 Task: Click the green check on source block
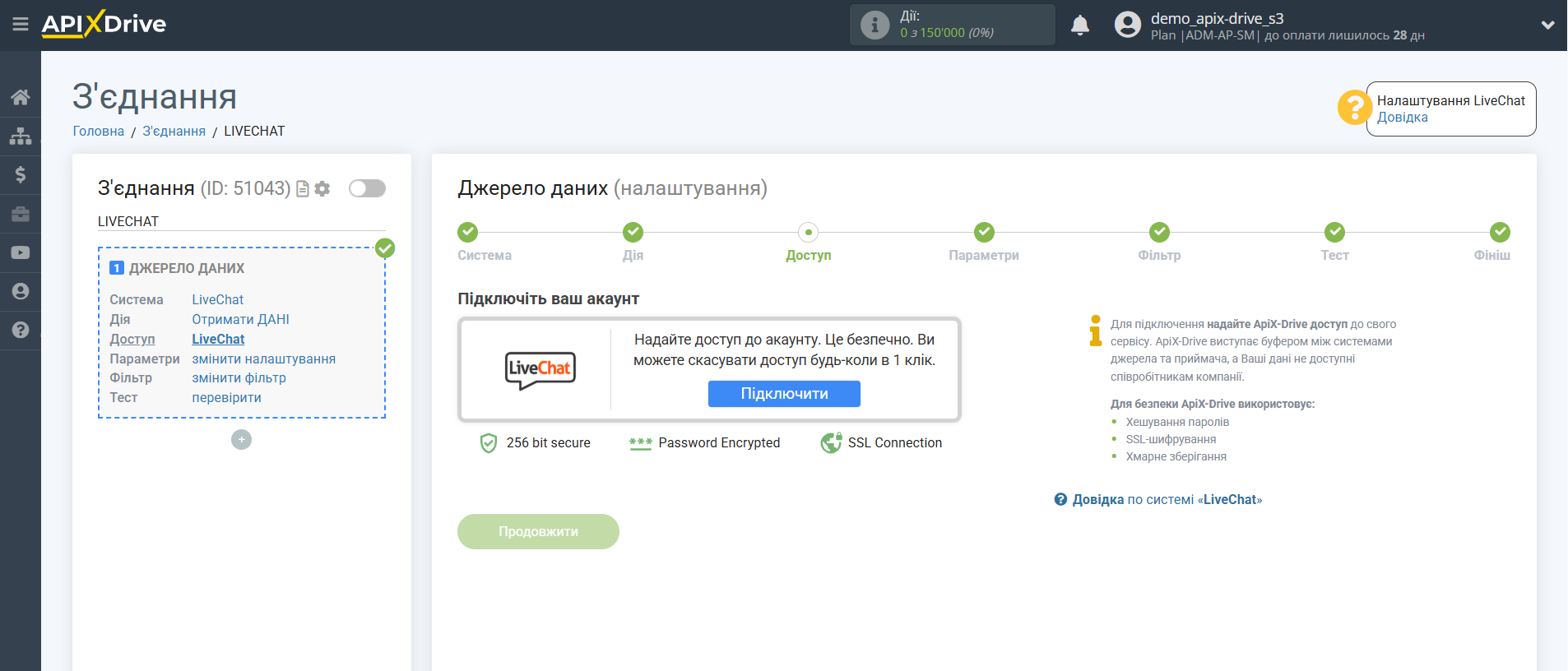click(x=385, y=248)
